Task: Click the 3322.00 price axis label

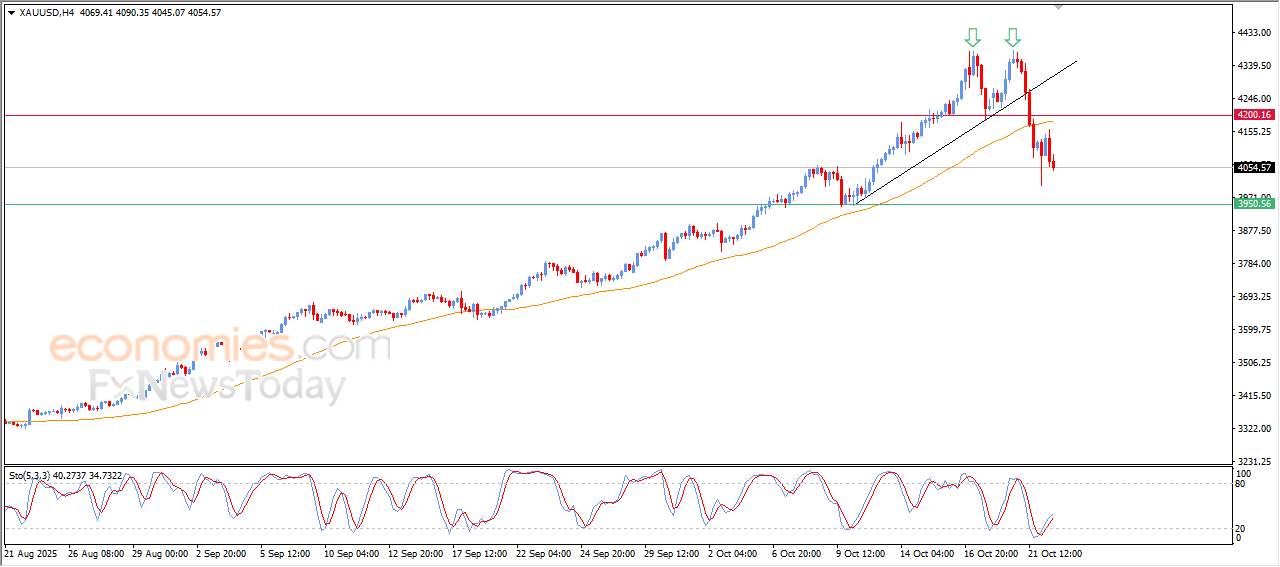Action: click(1254, 429)
